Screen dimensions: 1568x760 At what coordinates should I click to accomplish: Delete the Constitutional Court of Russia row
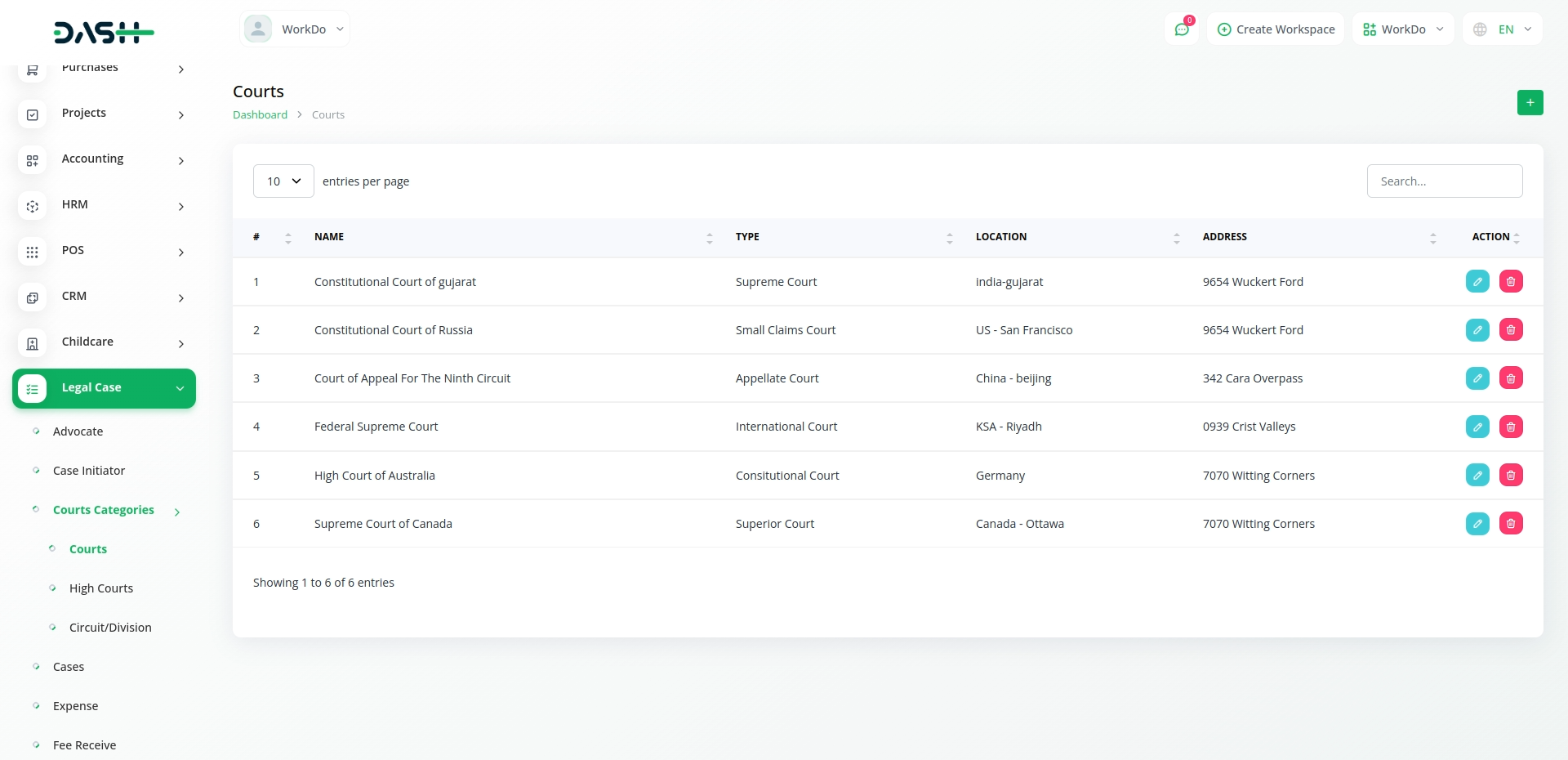pyautogui.click(x=1510, y=330)
